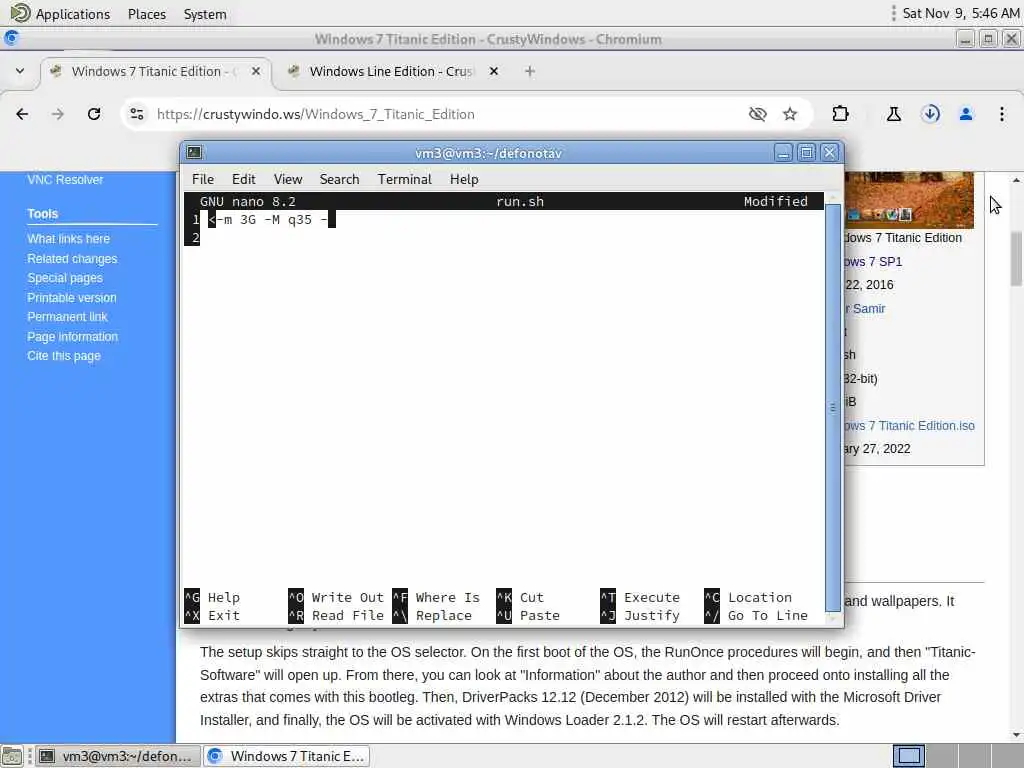The height and width of the screenshot is (768, 1024).
Task: Open Page information link
Action: (72, 337)
